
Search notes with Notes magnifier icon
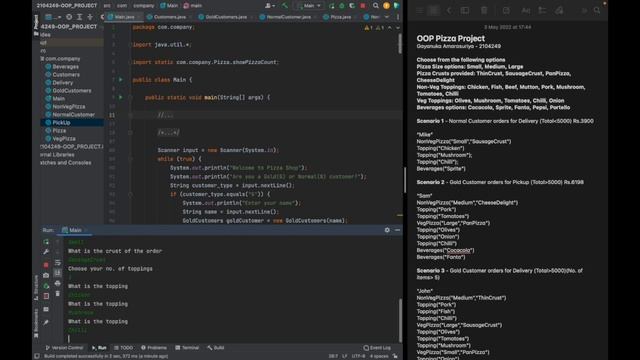click(597, 10)
